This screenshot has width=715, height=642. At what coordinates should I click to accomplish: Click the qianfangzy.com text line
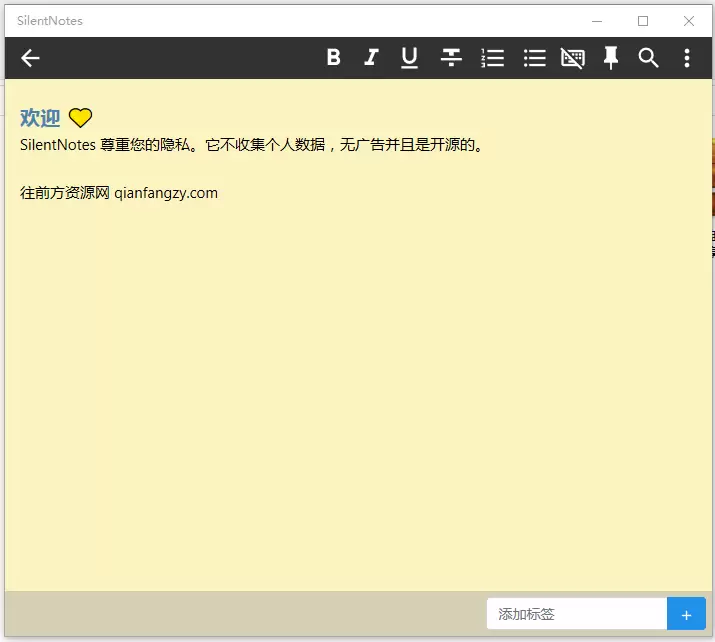coord(119,193)
